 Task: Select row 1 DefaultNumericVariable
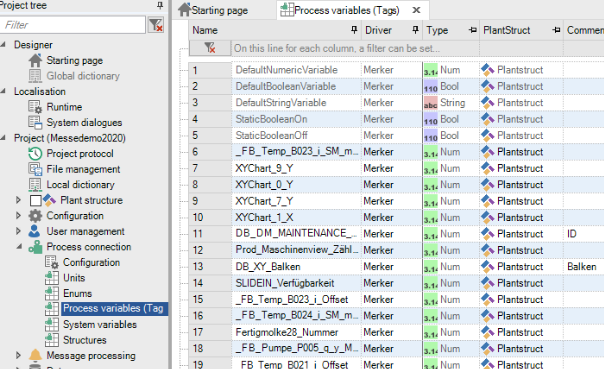[287, 70]
